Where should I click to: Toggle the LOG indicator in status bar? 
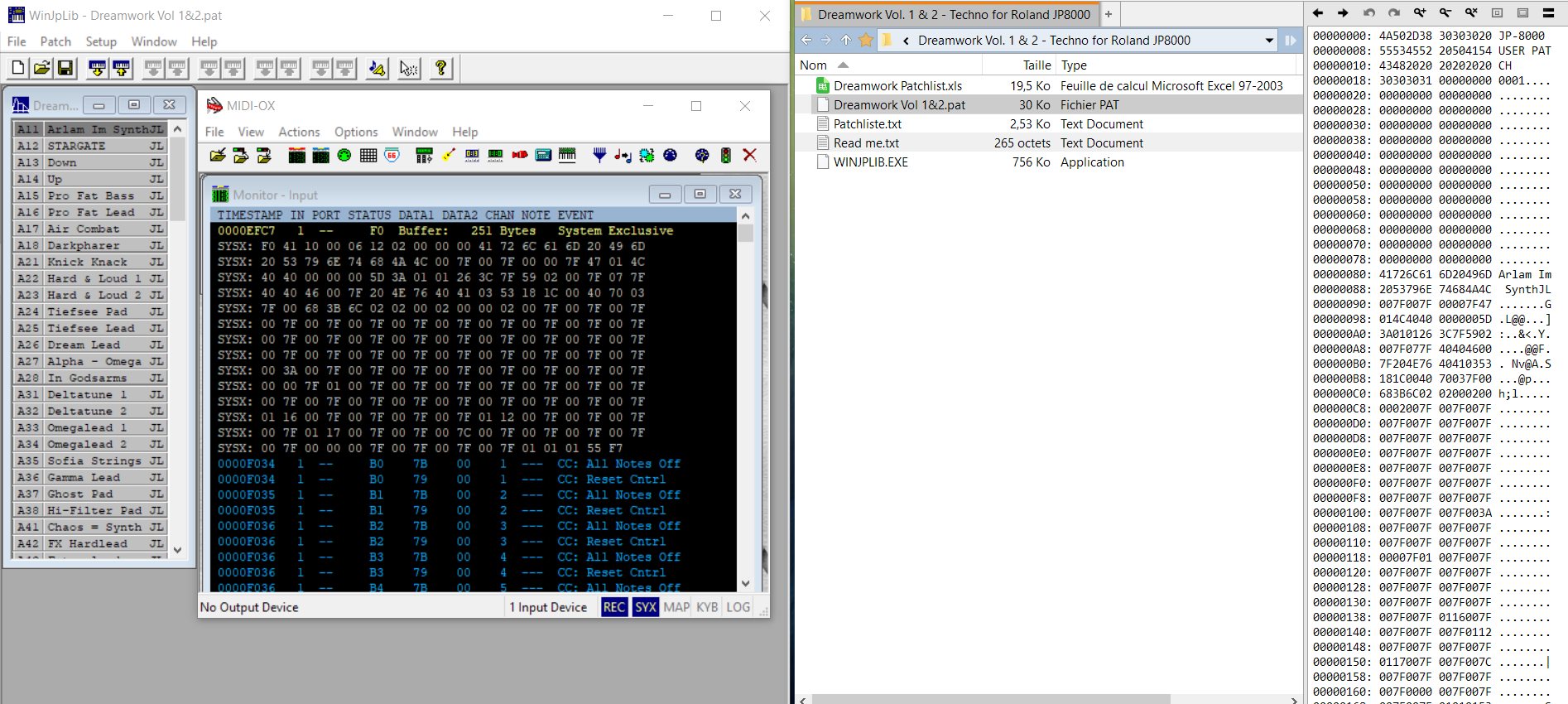(738, 607)
